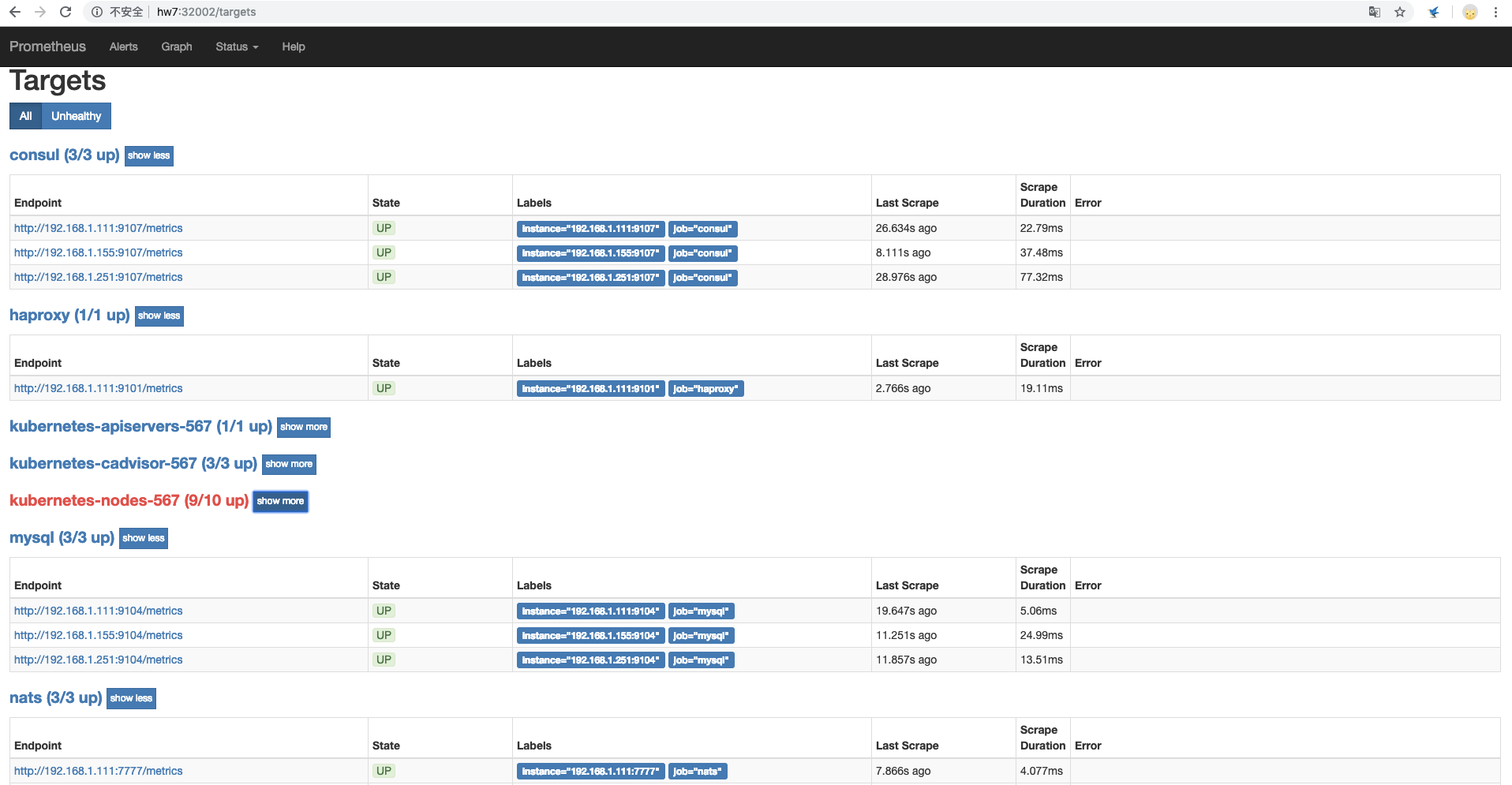Open the consul (3/3 up) heading link

pos(65,155)
